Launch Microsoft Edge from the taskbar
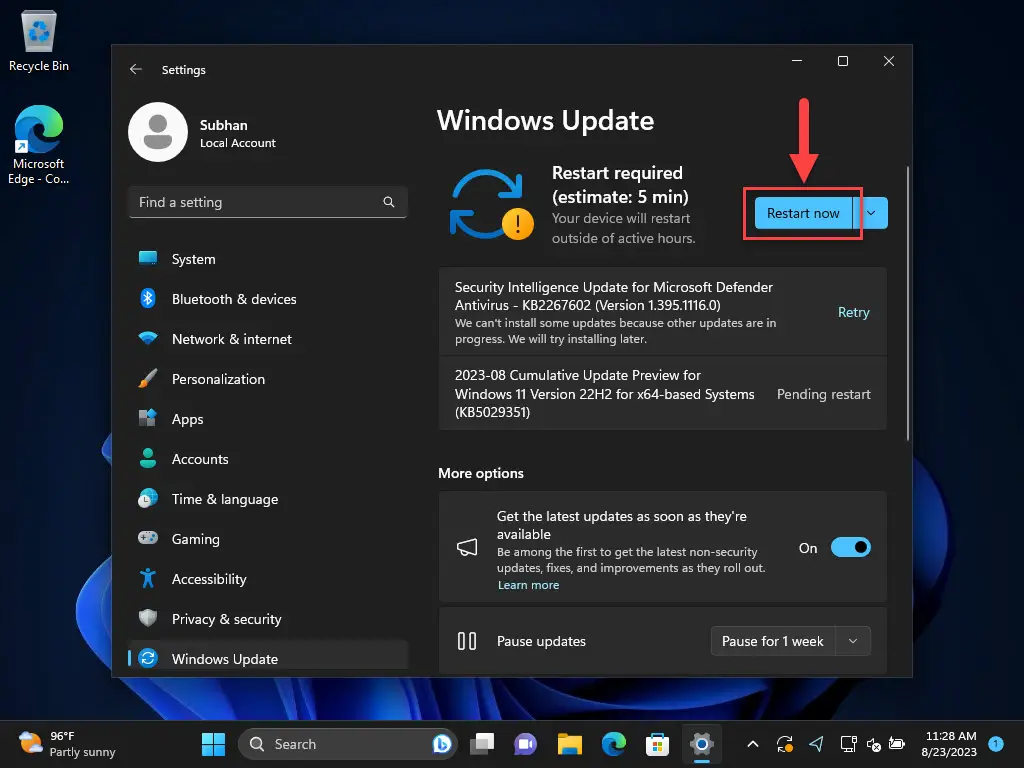Viewport: 1024px width, 768px height. pos(613,744)
